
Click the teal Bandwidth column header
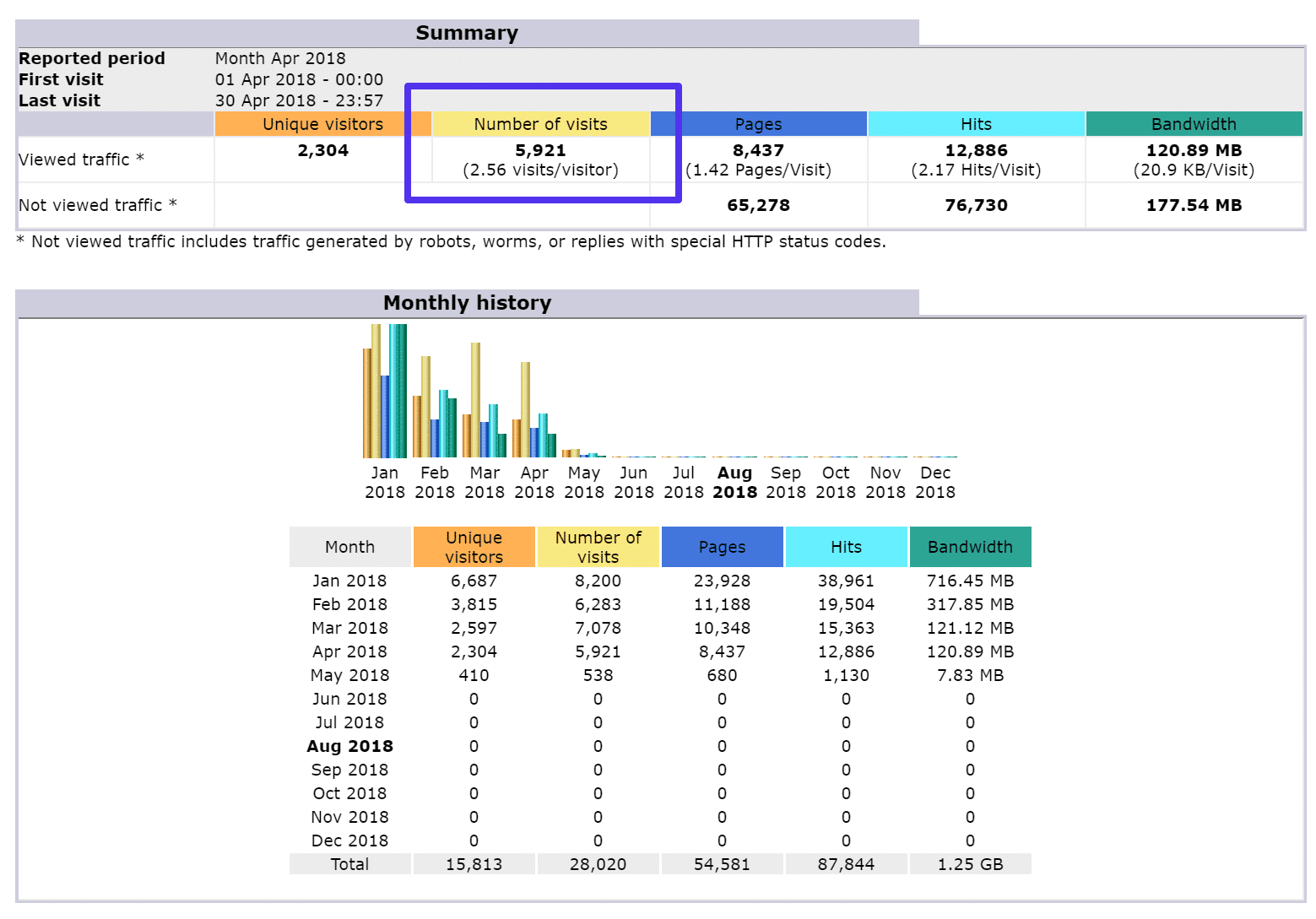click(1194, 123)
